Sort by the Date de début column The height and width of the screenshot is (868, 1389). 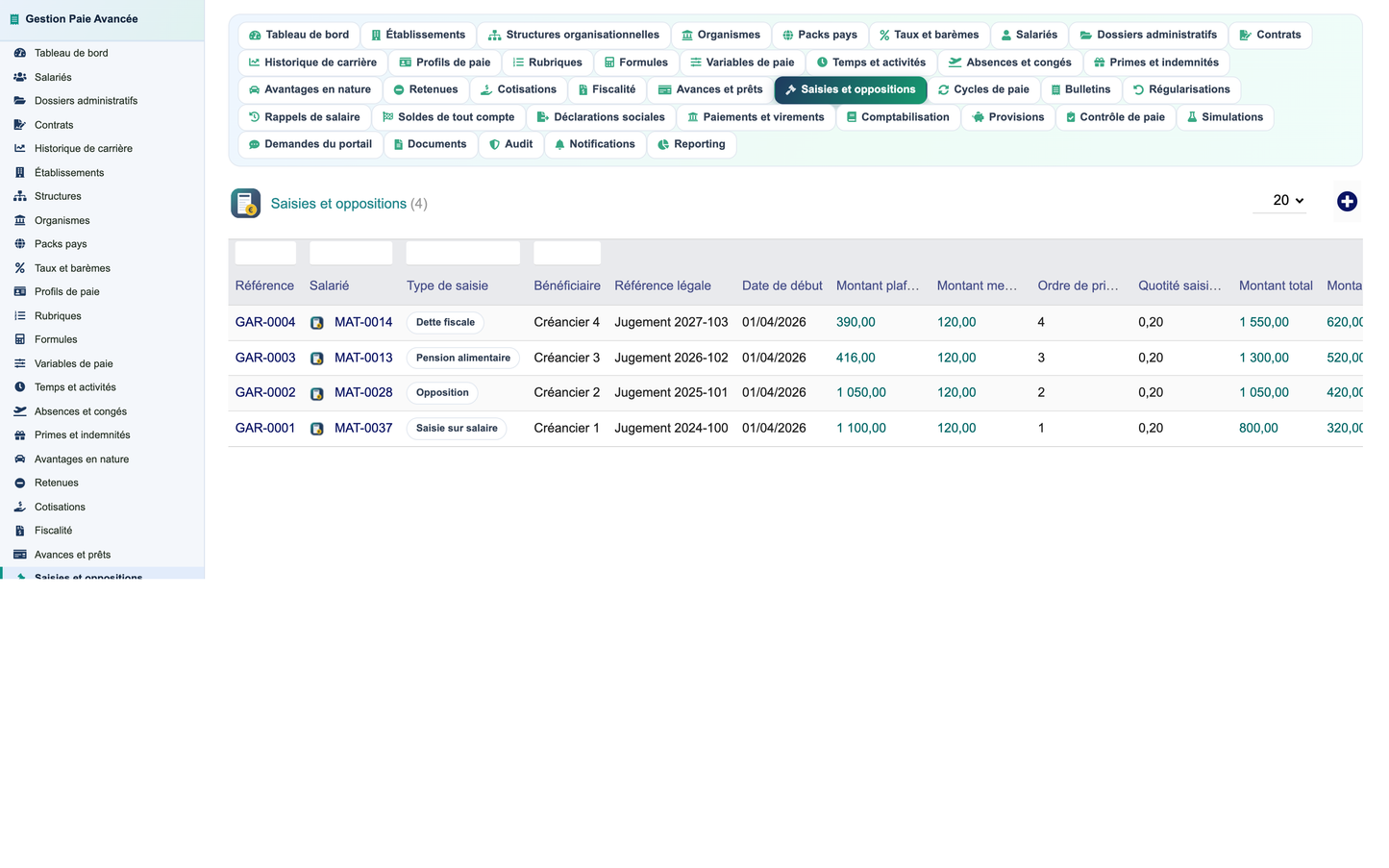click(x=782, y=285)
